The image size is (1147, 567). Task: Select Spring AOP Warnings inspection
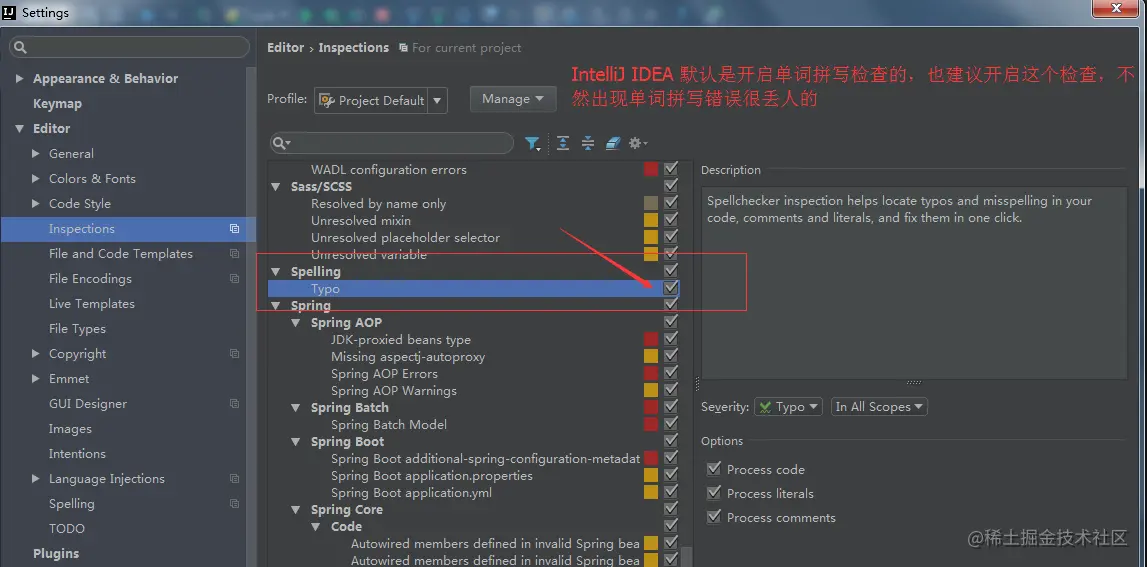(394, 391)
